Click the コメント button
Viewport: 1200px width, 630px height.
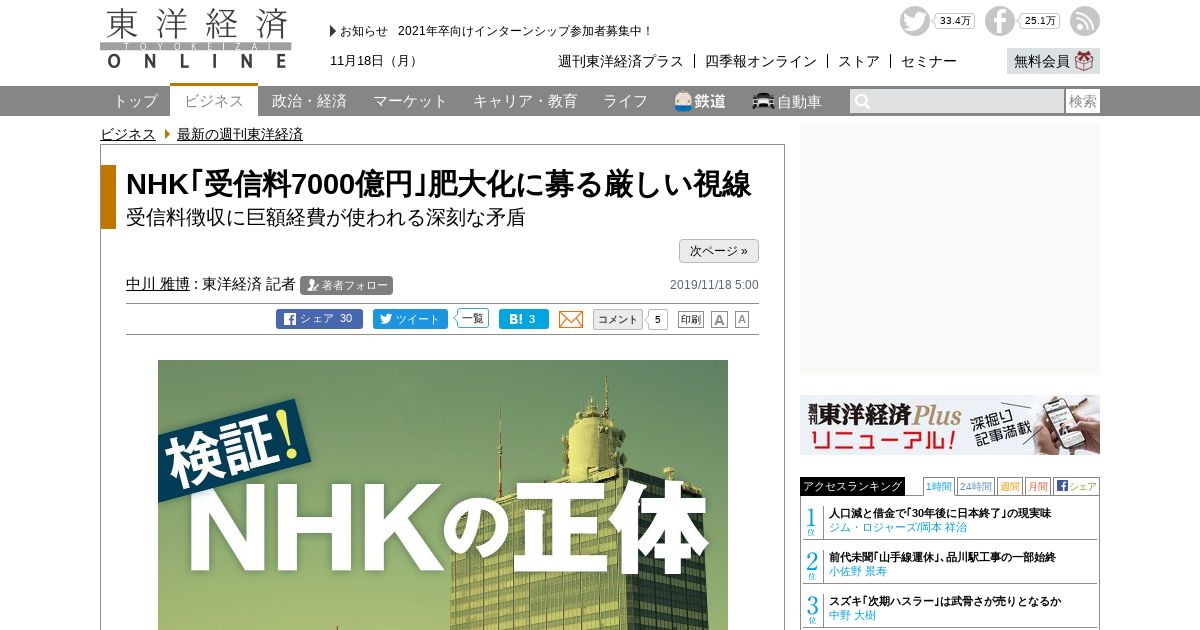618,319
